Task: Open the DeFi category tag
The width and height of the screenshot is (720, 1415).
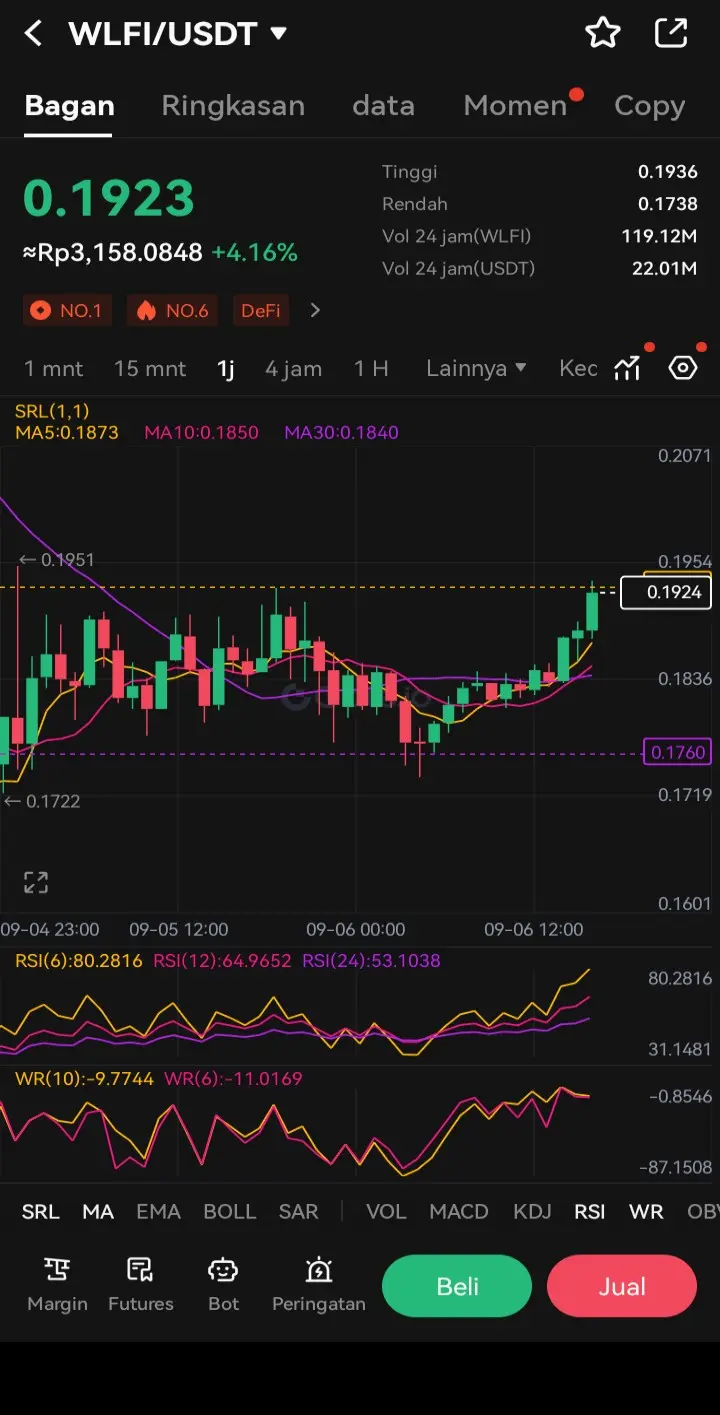Action: point(261,311)
